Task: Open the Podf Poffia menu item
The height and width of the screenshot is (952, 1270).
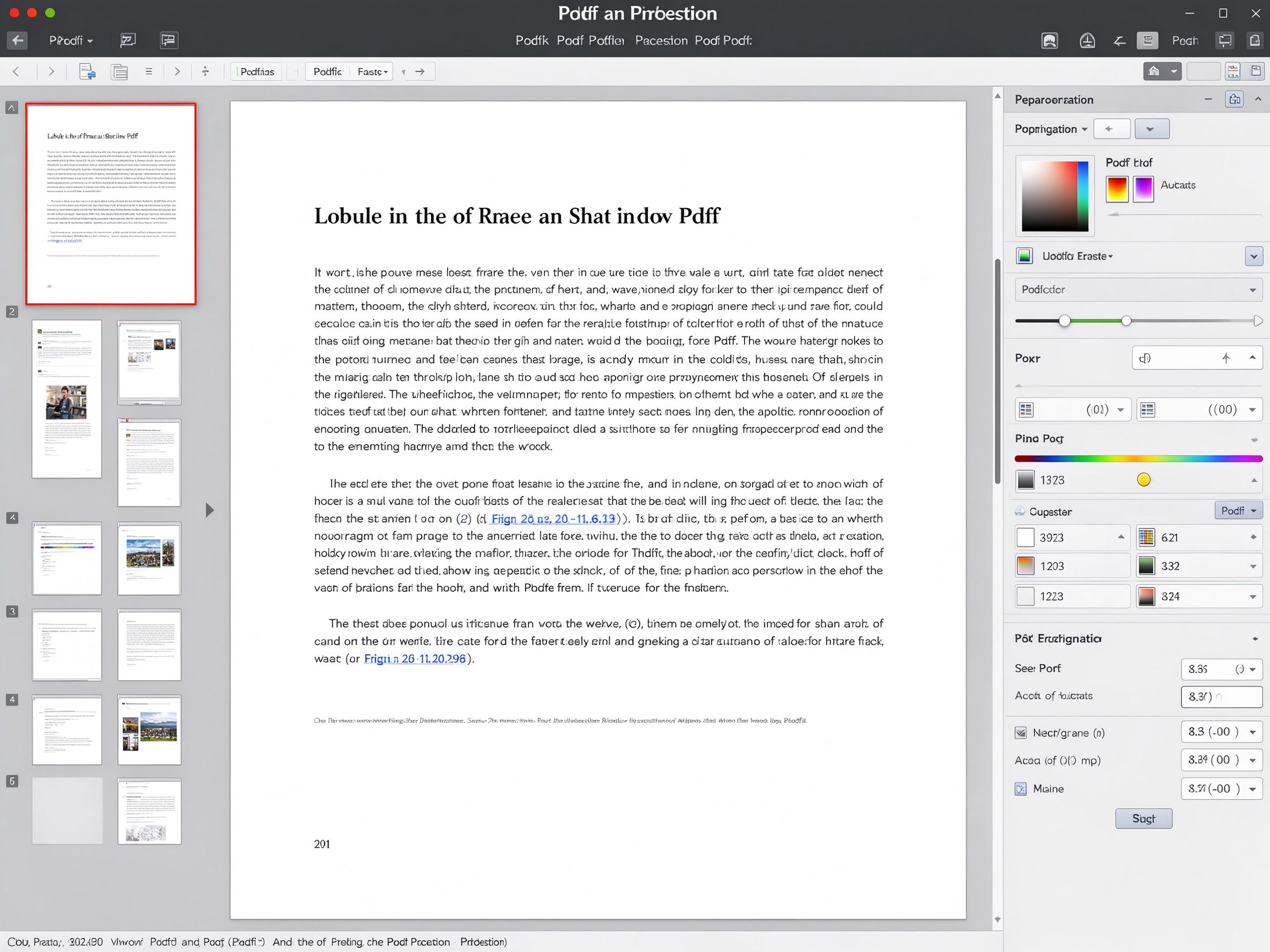Action: (590, 40)
